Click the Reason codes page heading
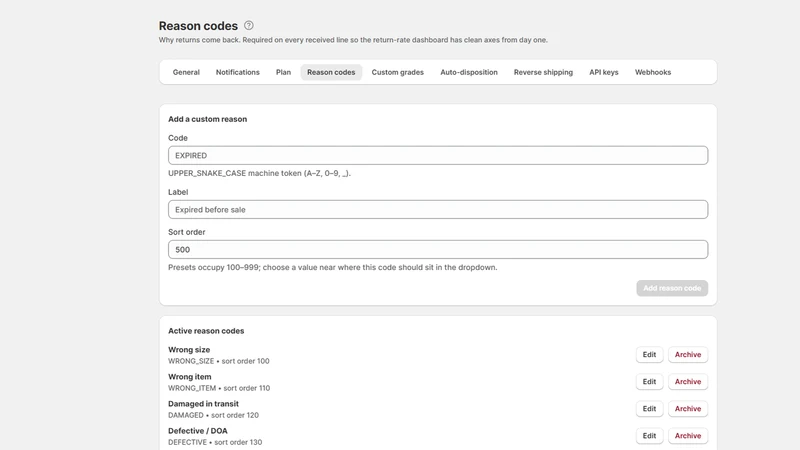800x450 pixels. pyautogui.click(x=198, y=26)
